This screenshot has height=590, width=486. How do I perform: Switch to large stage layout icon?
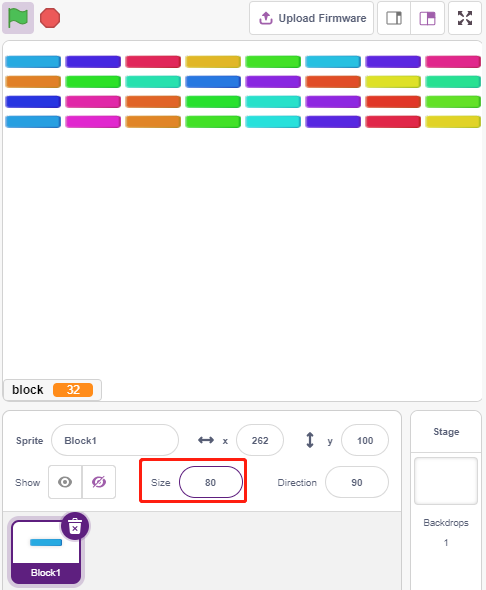(x=427, y=18)
